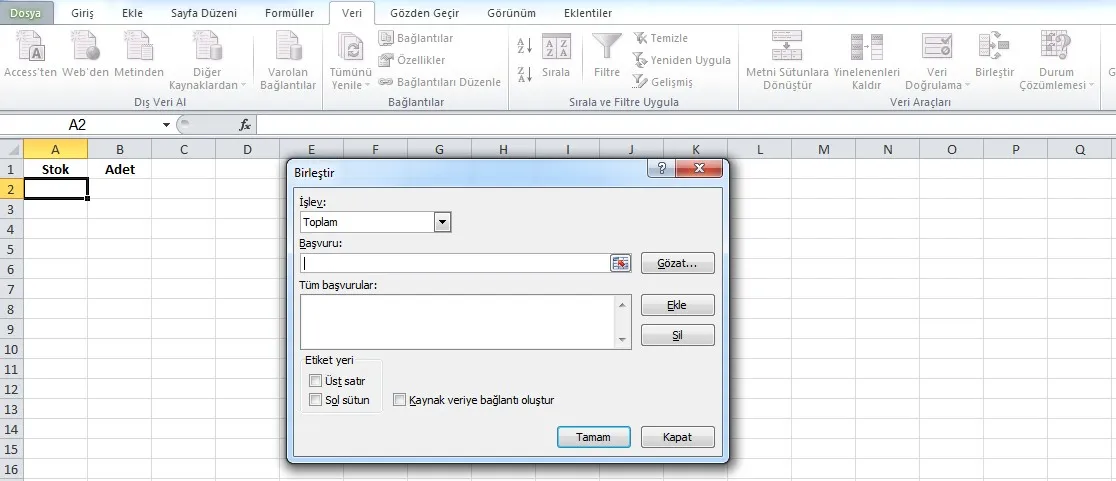Expand the Name Box dropdown arrow
This screenshot has width=1116, height=481.
click(167, 125)
